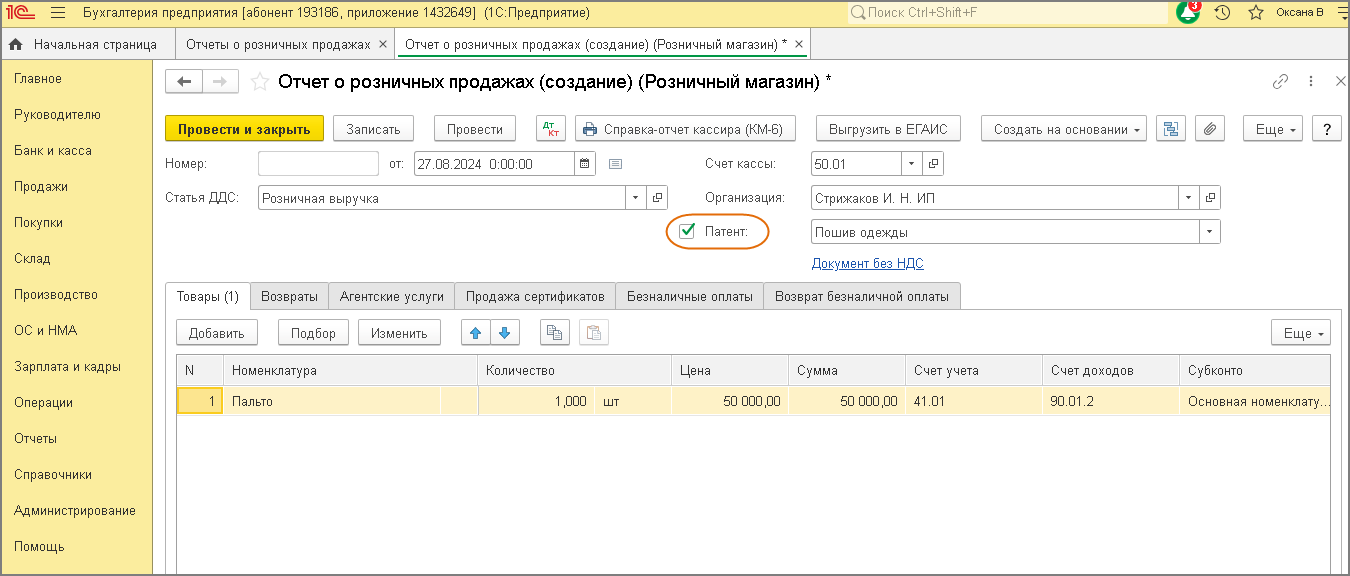1350x576 pixels.
Task: Select the Пальто nomenclature cell
Action: tap(332, 402)
